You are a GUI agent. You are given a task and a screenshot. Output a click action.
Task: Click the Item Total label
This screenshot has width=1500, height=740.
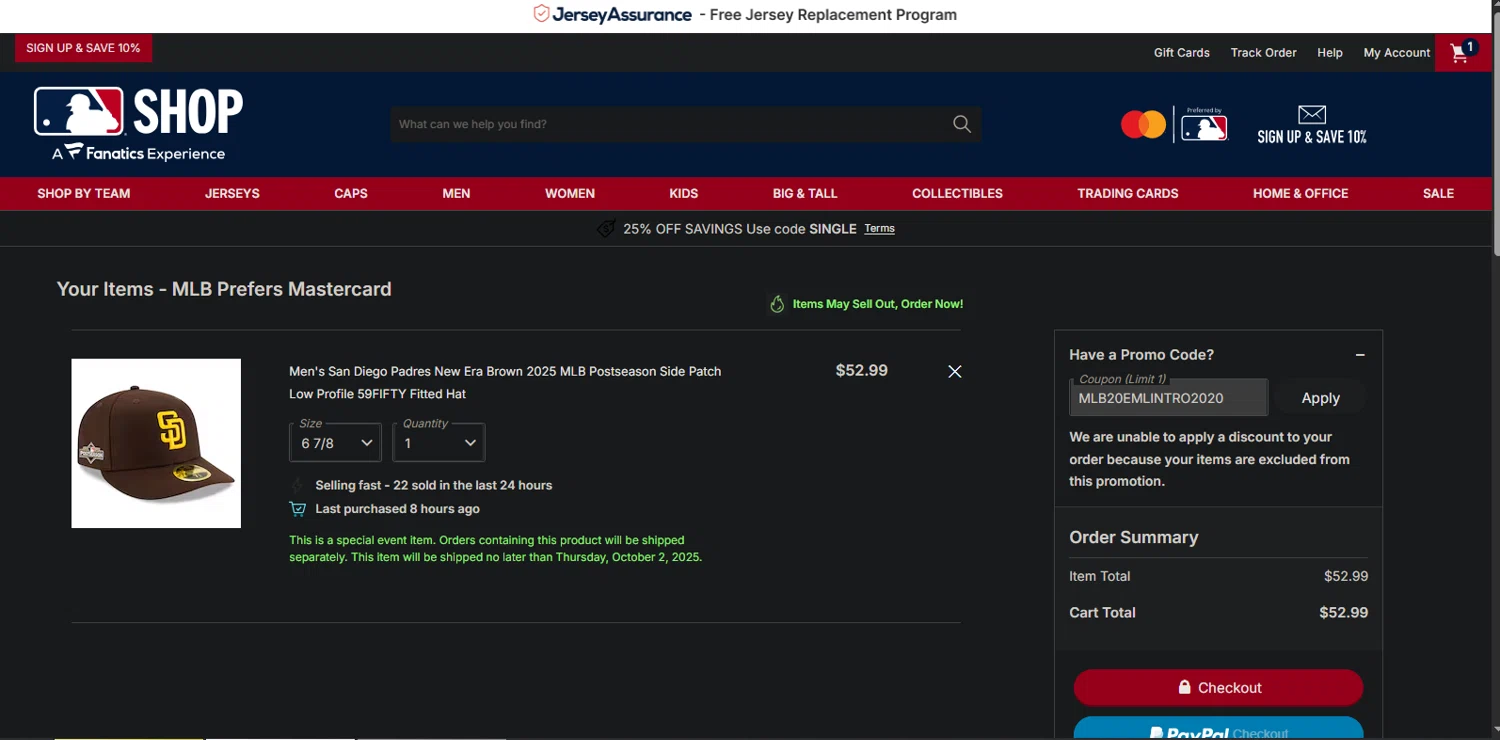1100,576
